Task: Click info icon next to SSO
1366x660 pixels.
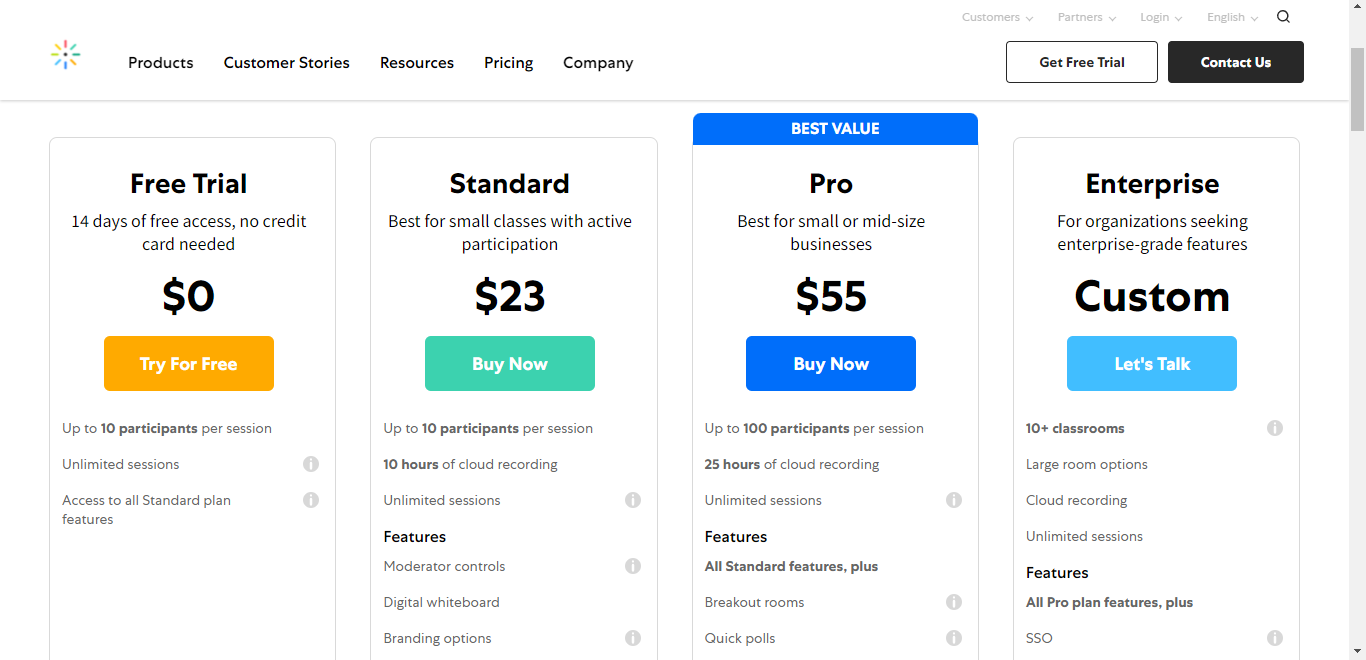Action: pyautogui.click(x=1275, y=638)
